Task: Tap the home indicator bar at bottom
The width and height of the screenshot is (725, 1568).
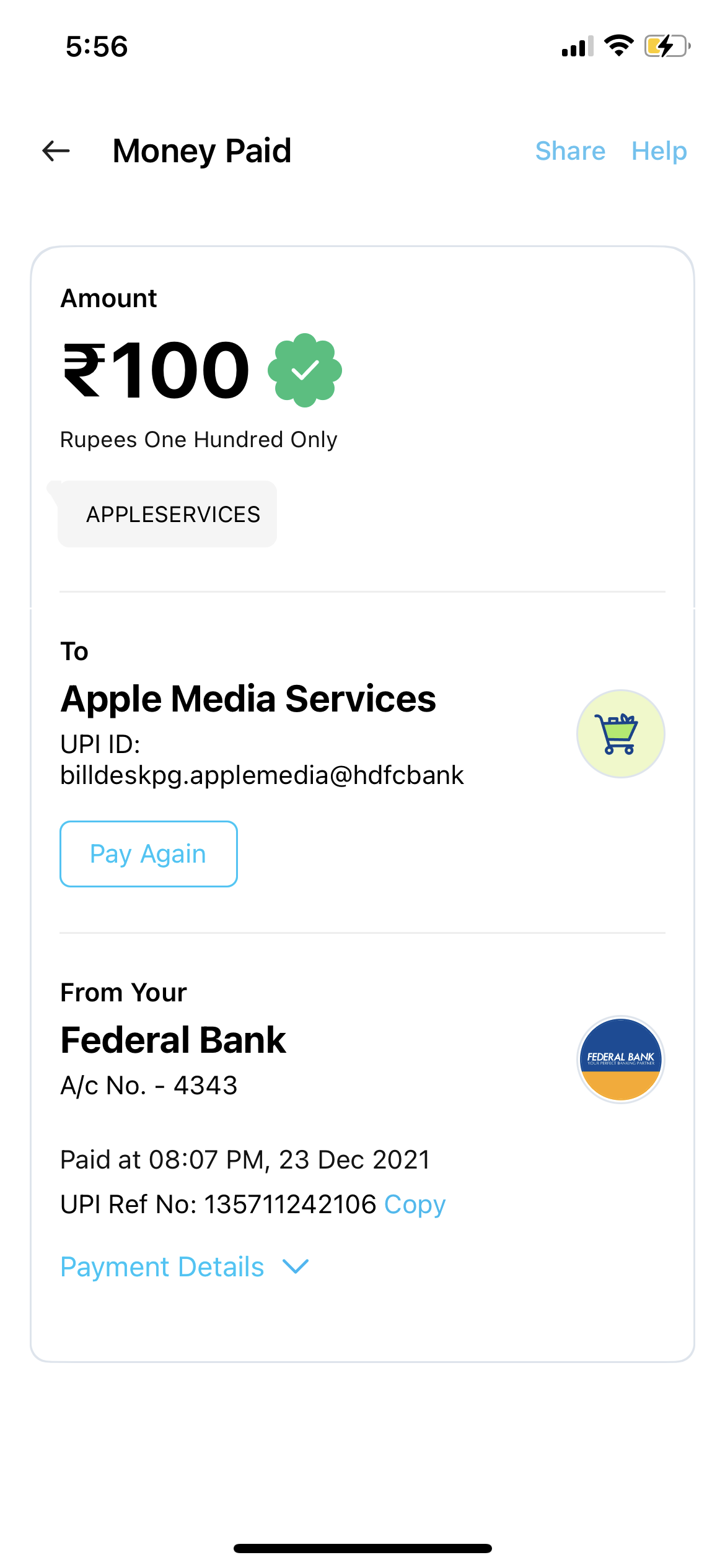Action: 362,1548
